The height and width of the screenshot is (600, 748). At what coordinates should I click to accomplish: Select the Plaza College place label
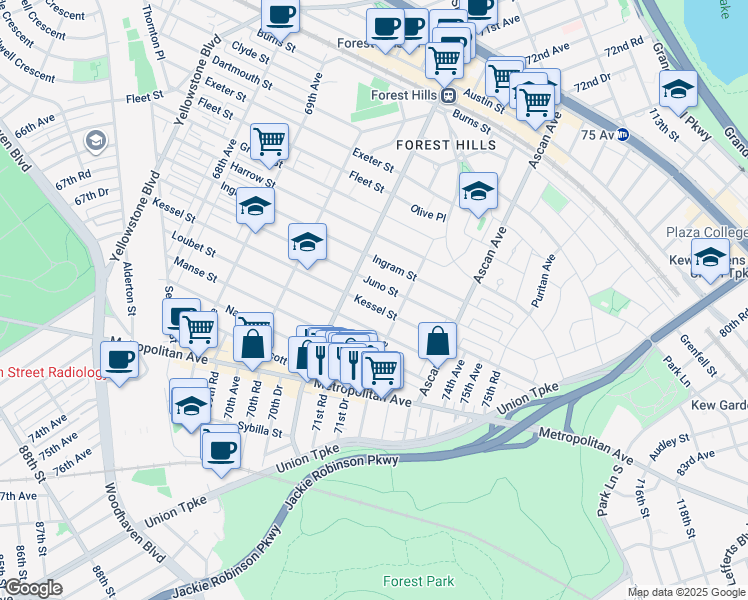tap(706, 232)
